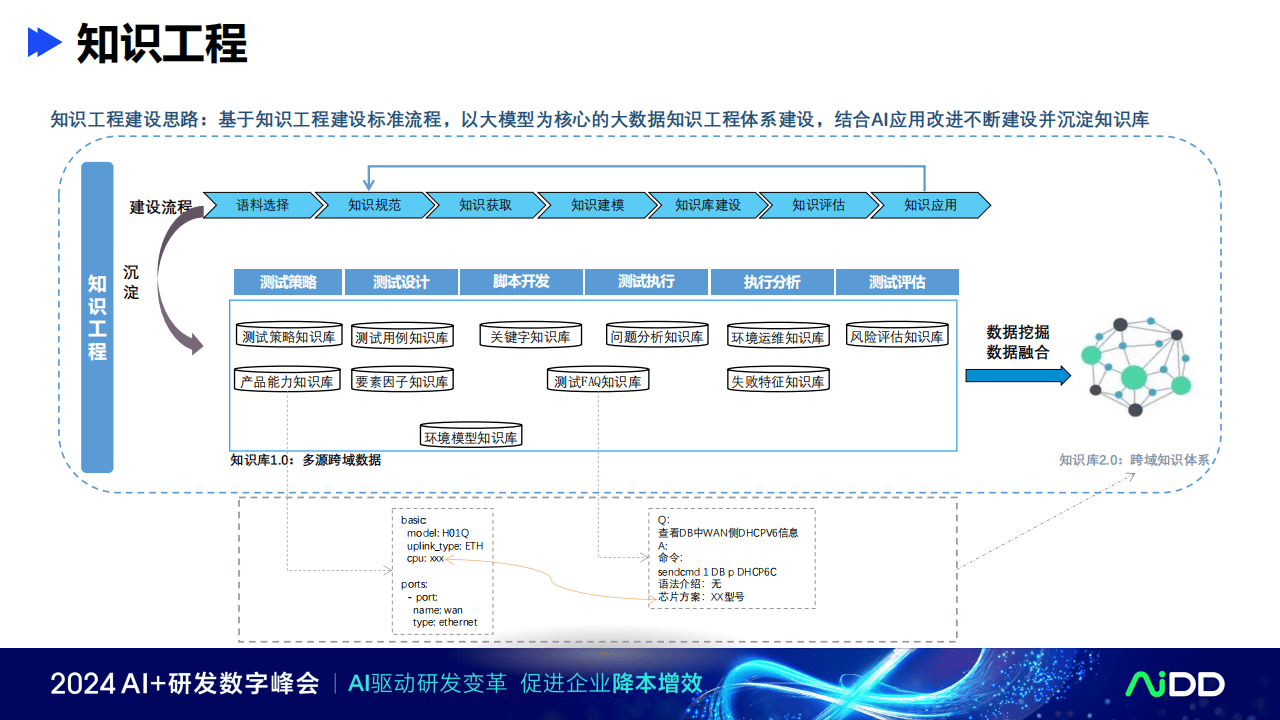Click the DHCPV6 Q&A snippet box
This screenshot has height=720, width=1280.
click(732, 558)
